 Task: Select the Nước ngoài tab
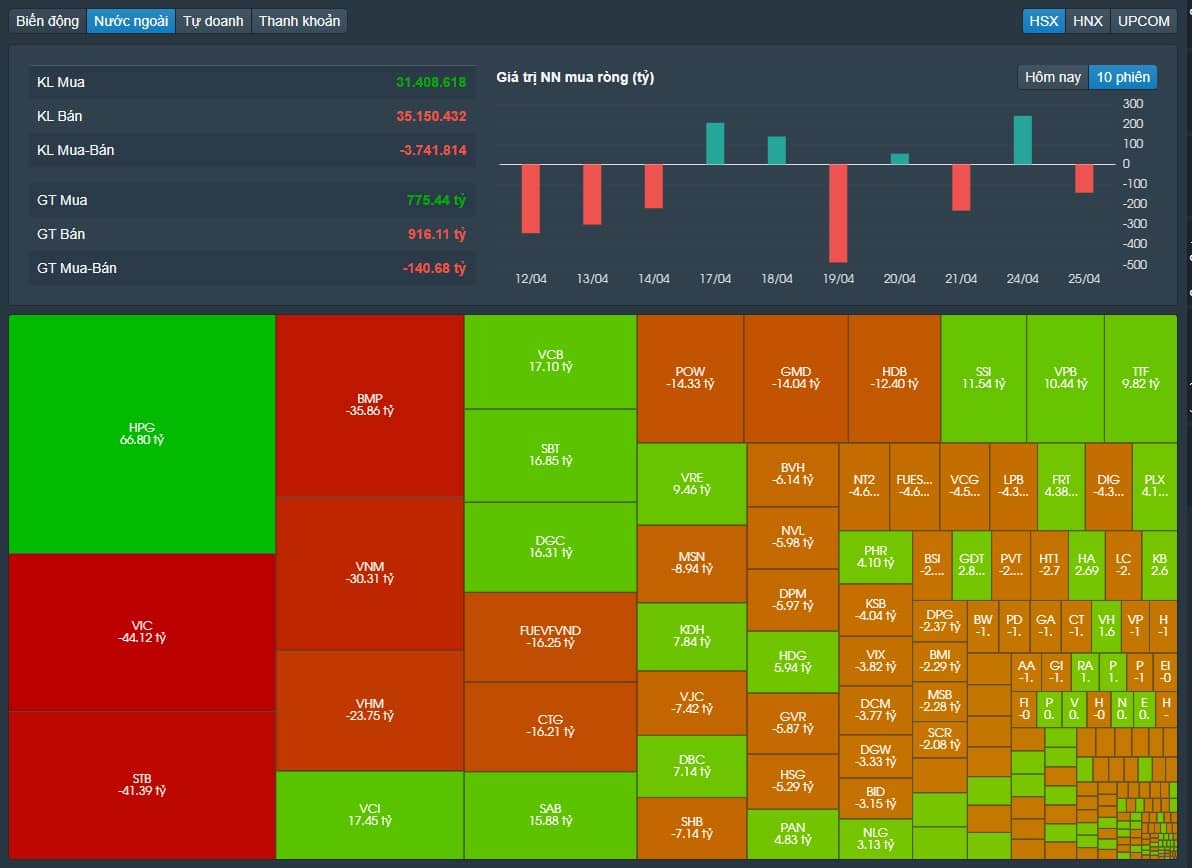point(131,21)
